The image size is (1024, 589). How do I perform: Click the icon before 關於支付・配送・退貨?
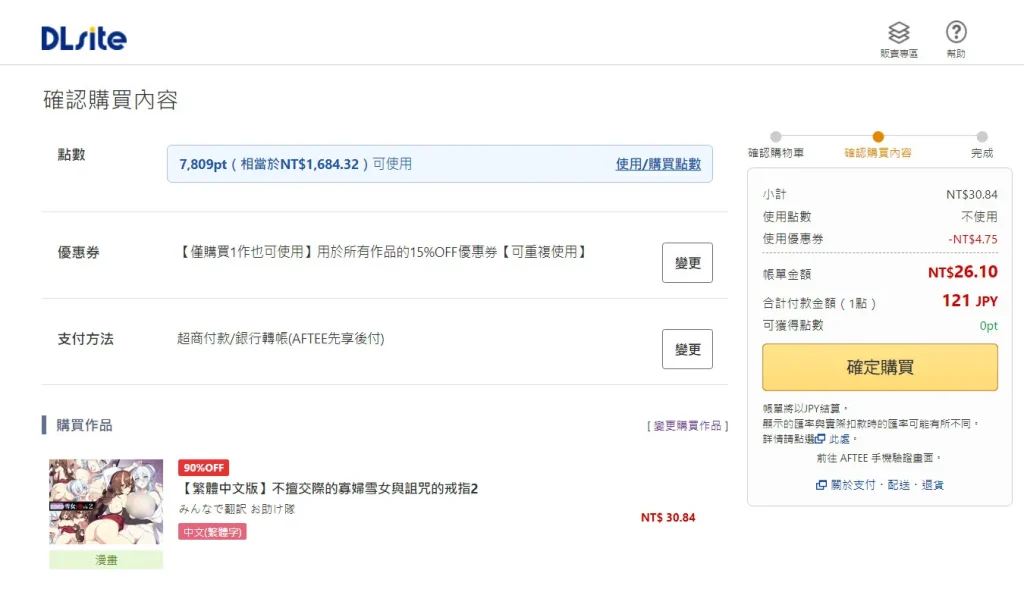[821, 485]
